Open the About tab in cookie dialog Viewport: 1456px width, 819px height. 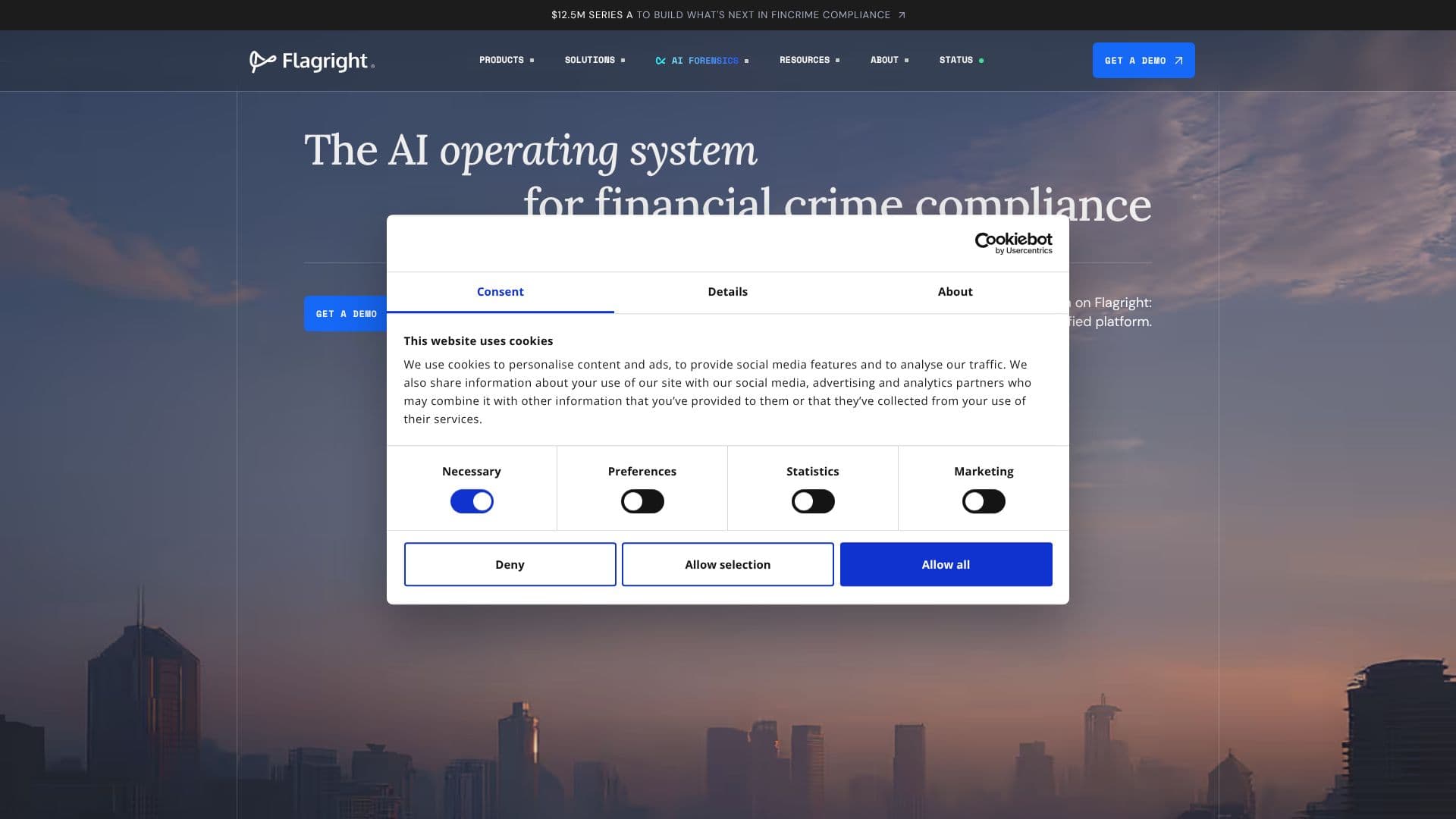(955, 292)
